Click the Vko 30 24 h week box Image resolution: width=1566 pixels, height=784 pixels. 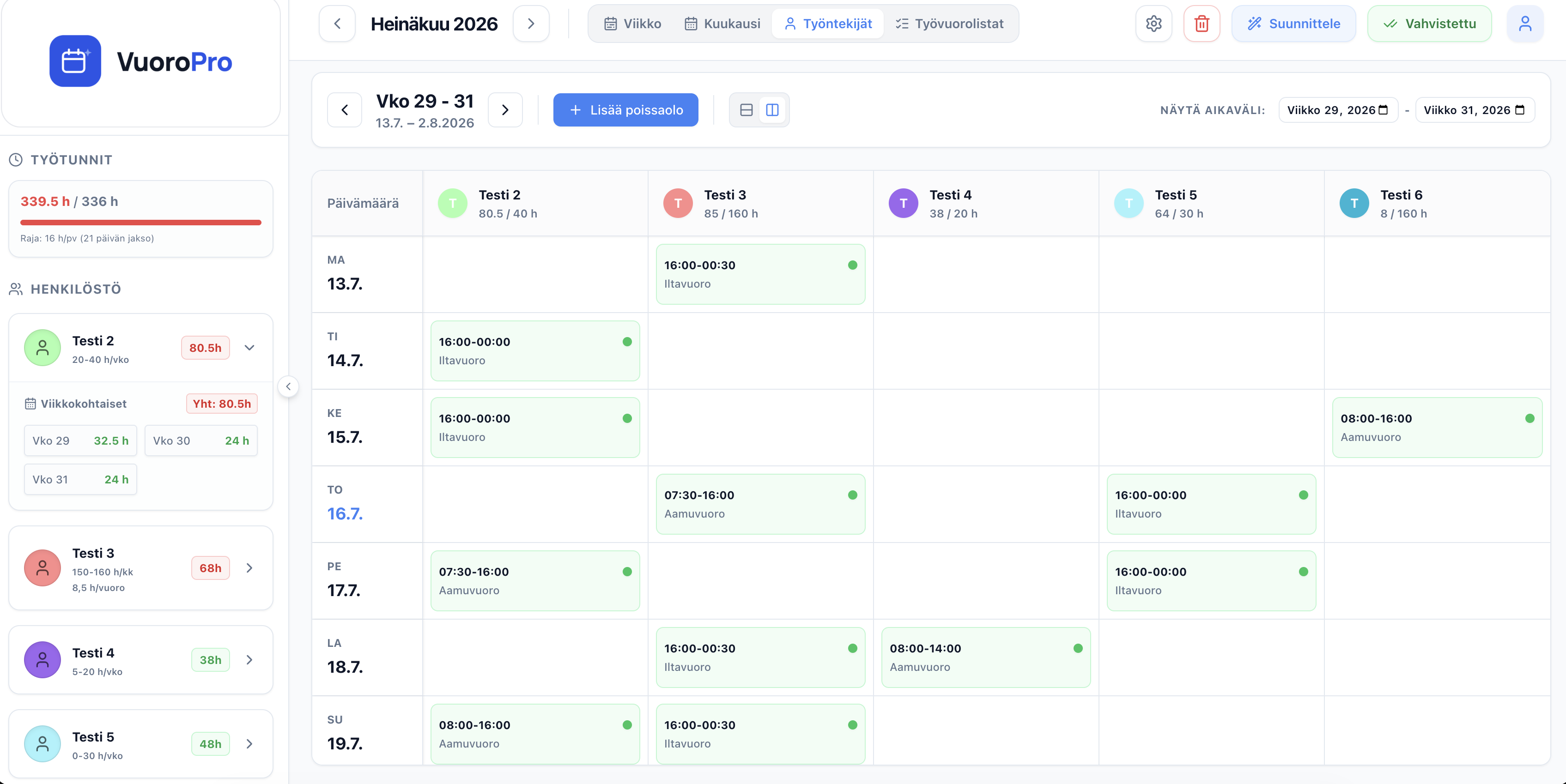200,440
